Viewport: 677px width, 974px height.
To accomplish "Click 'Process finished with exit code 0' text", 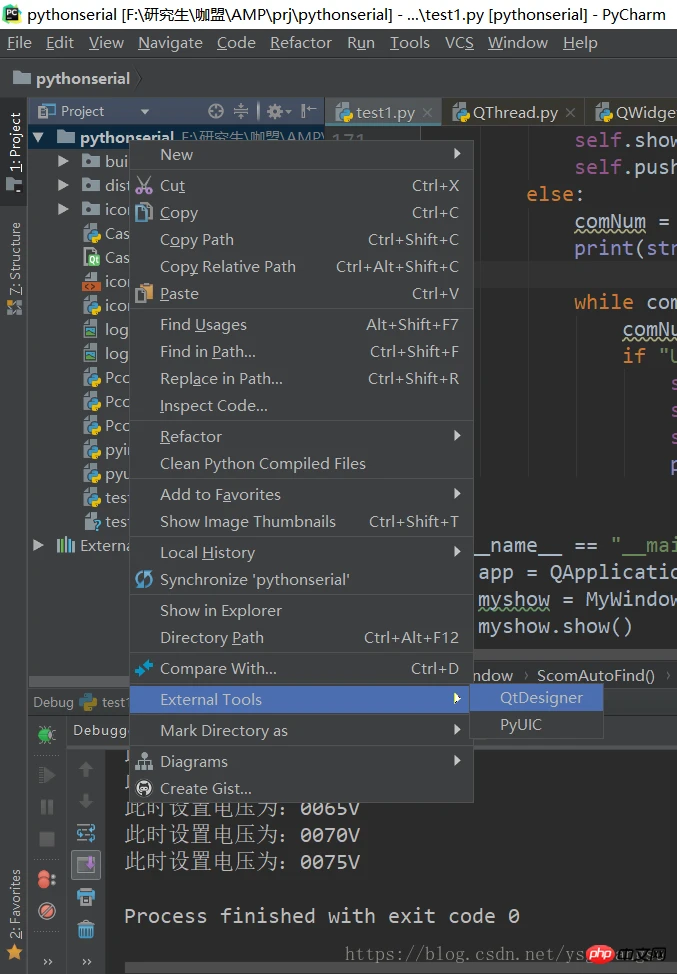I will tap(322, 916).
